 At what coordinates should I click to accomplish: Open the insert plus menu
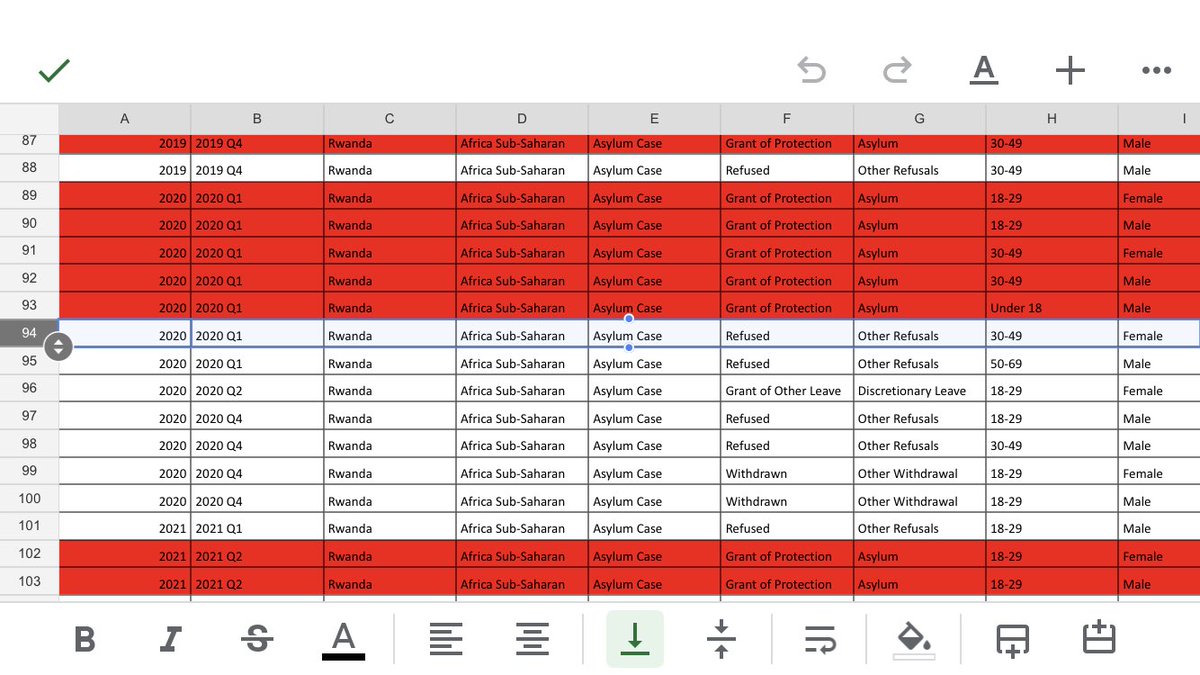(1070, 70)
